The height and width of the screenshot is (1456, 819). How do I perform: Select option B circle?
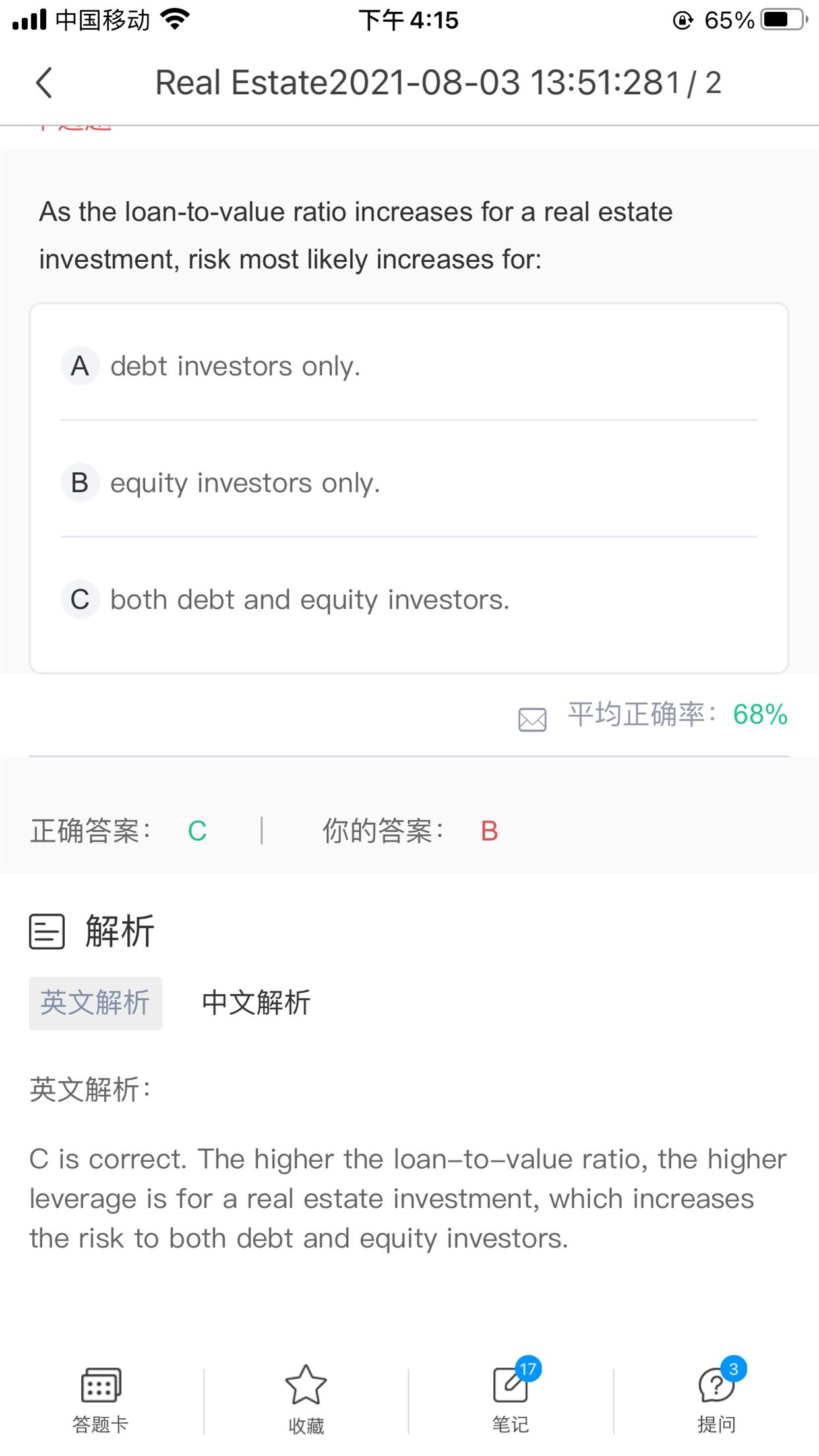click(80, 483)
